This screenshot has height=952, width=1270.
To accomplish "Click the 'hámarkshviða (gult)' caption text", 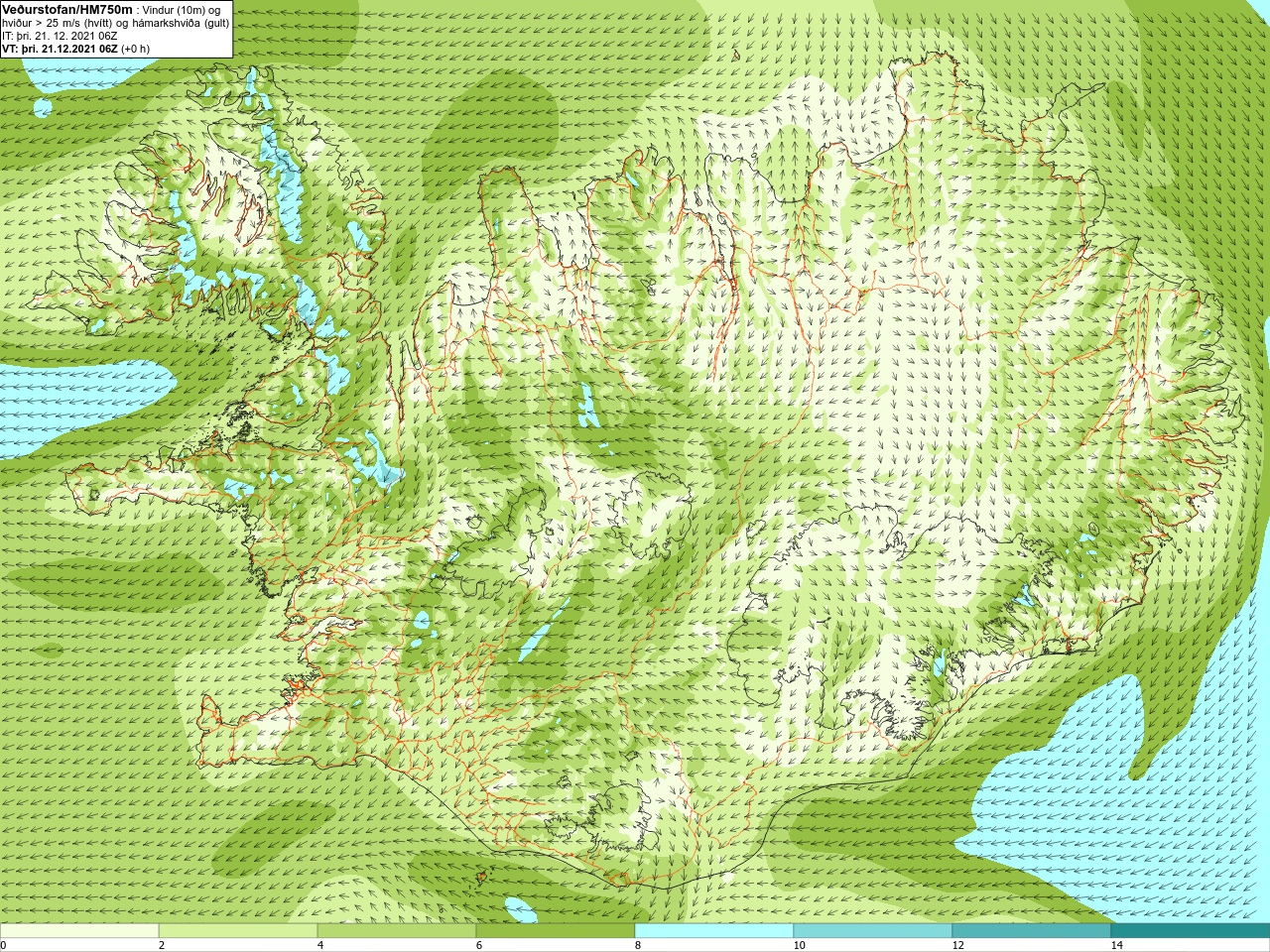I will click(181, 24).
